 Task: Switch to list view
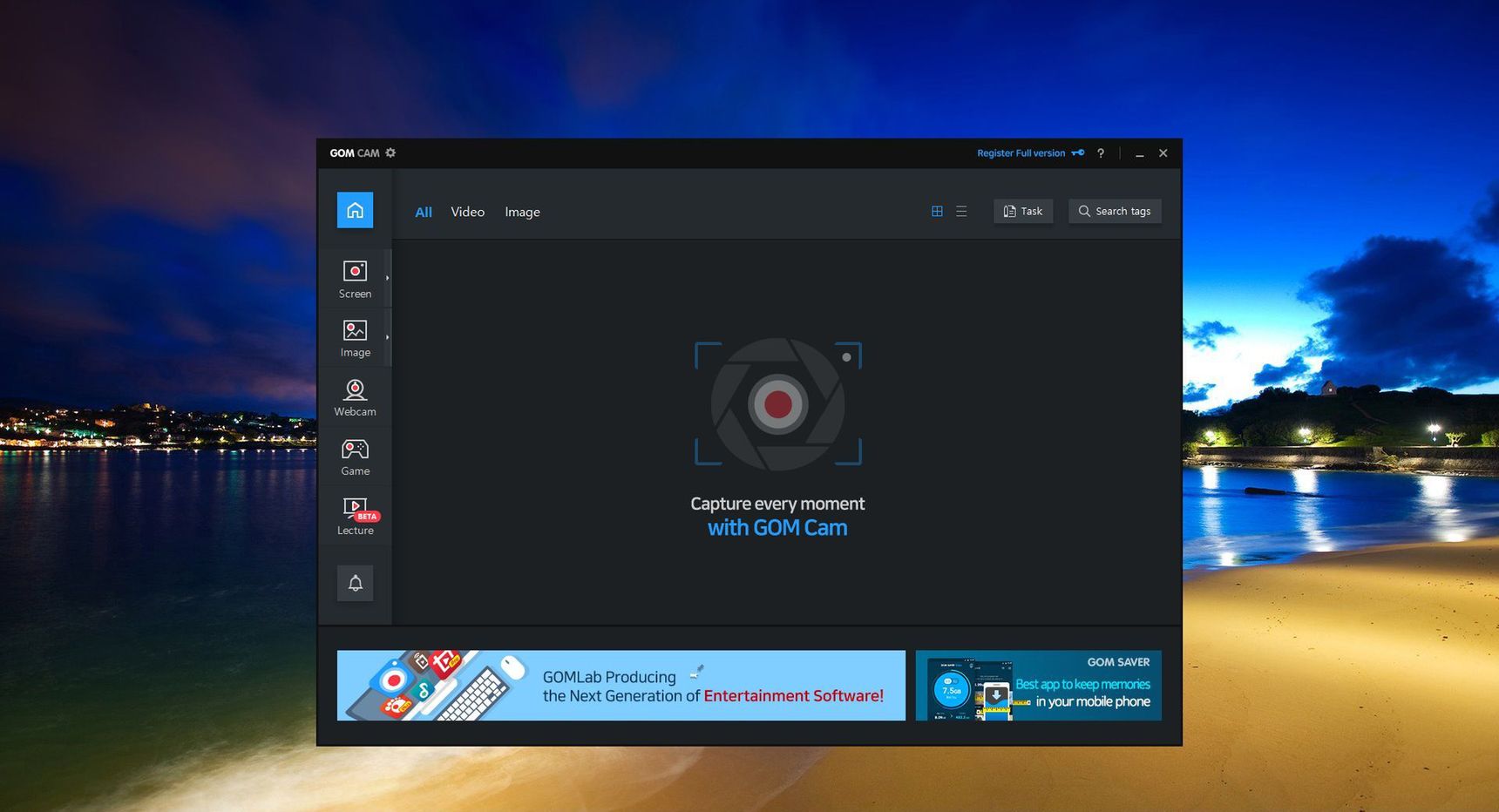(961, 211)
